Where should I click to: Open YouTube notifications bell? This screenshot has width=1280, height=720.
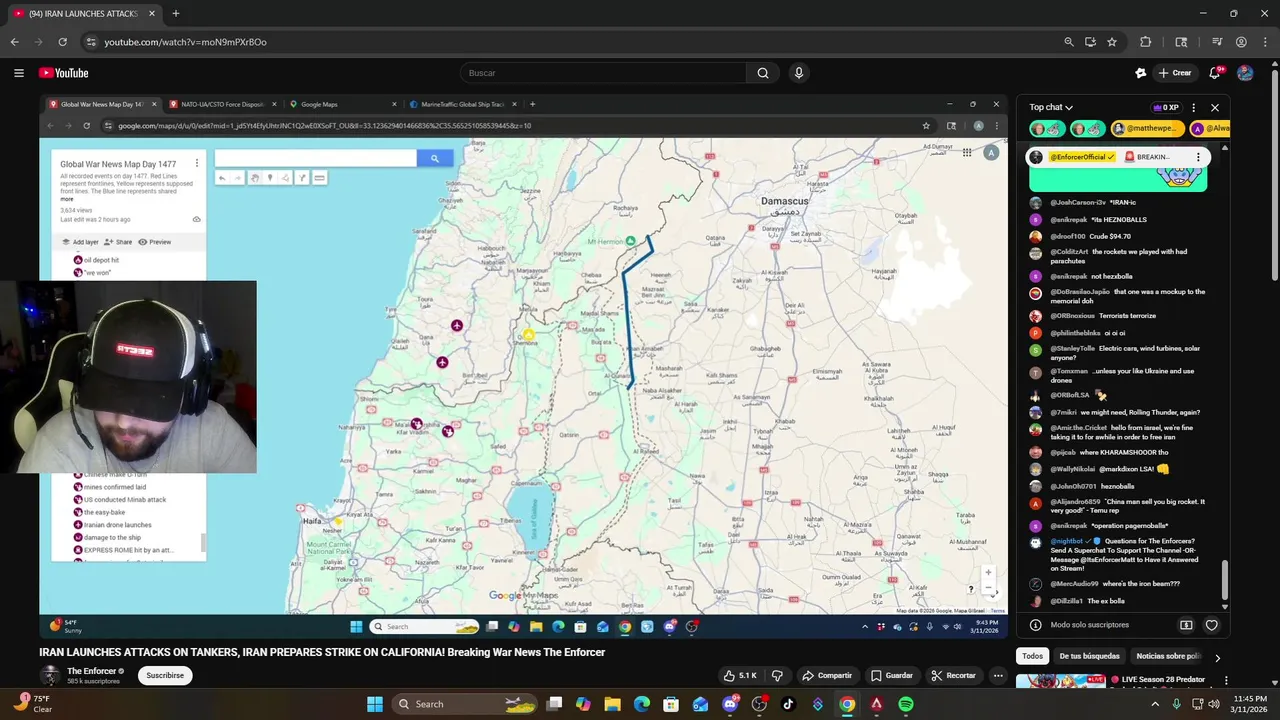1215,73
